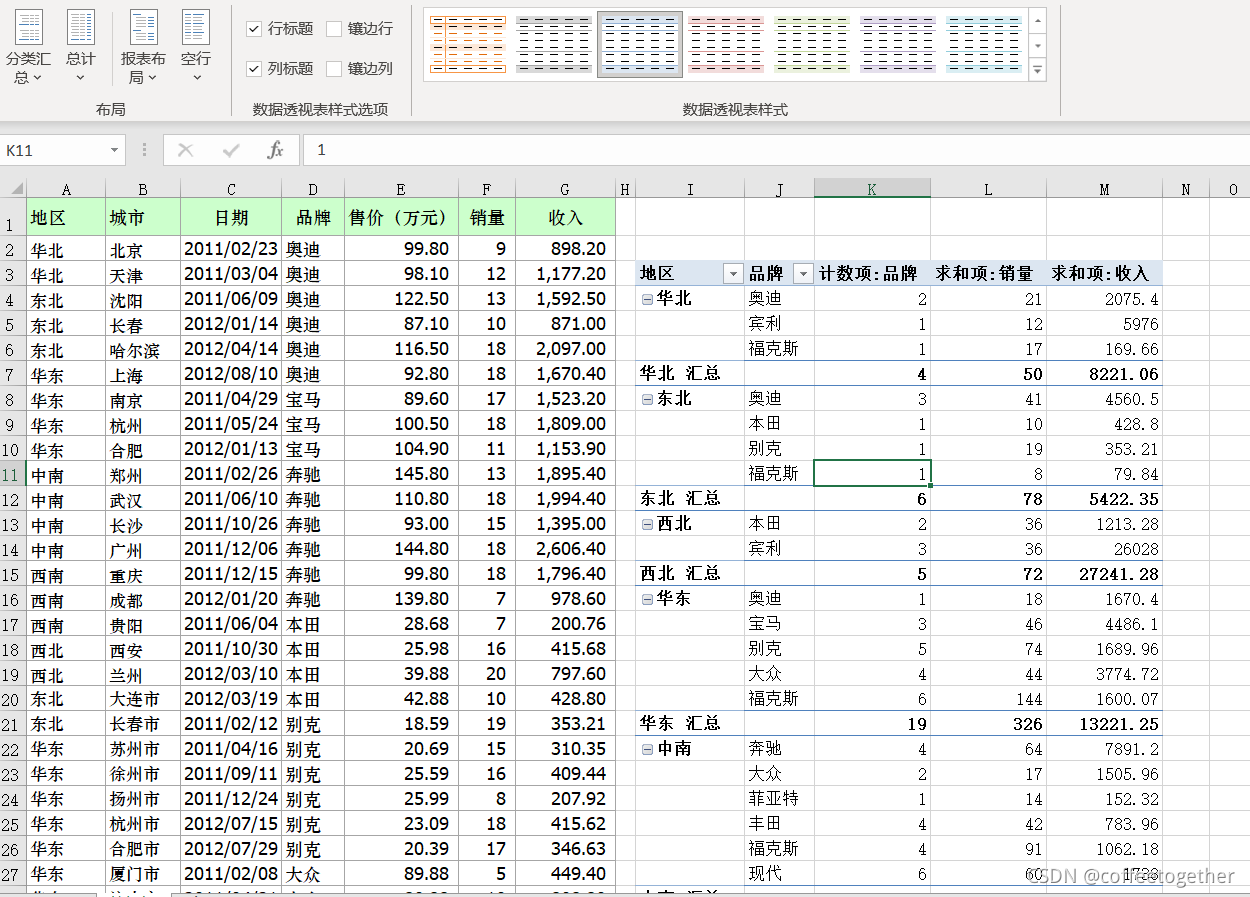Image resolution: width=1250 pixels, height=897 pixels.
Task: Select column E header
Action: tap(401, 189)
